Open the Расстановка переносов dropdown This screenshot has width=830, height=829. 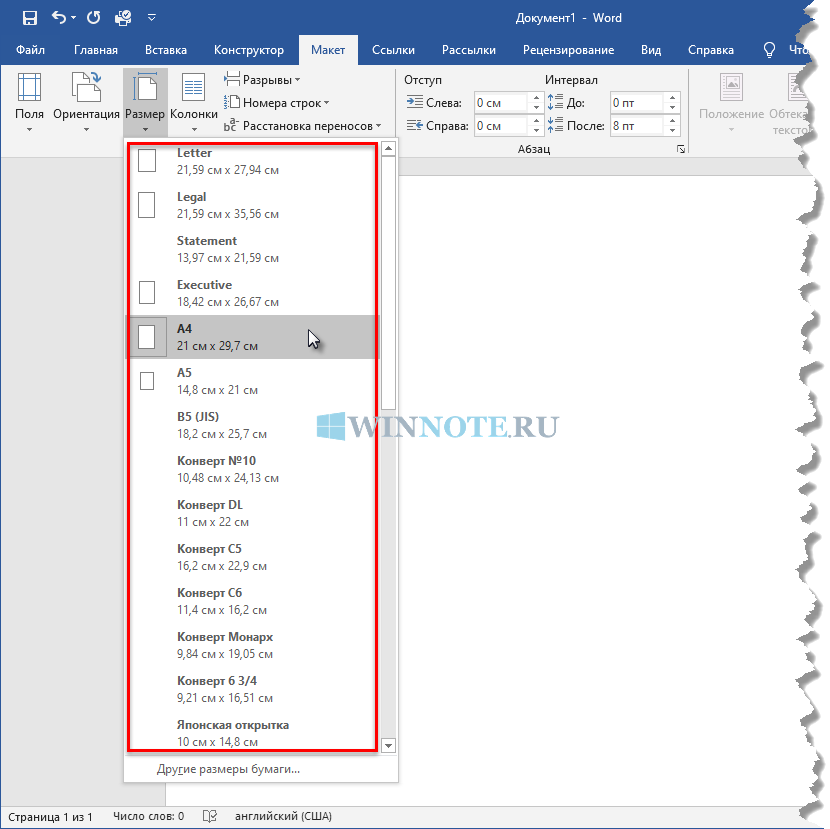[x=302, y=126]
